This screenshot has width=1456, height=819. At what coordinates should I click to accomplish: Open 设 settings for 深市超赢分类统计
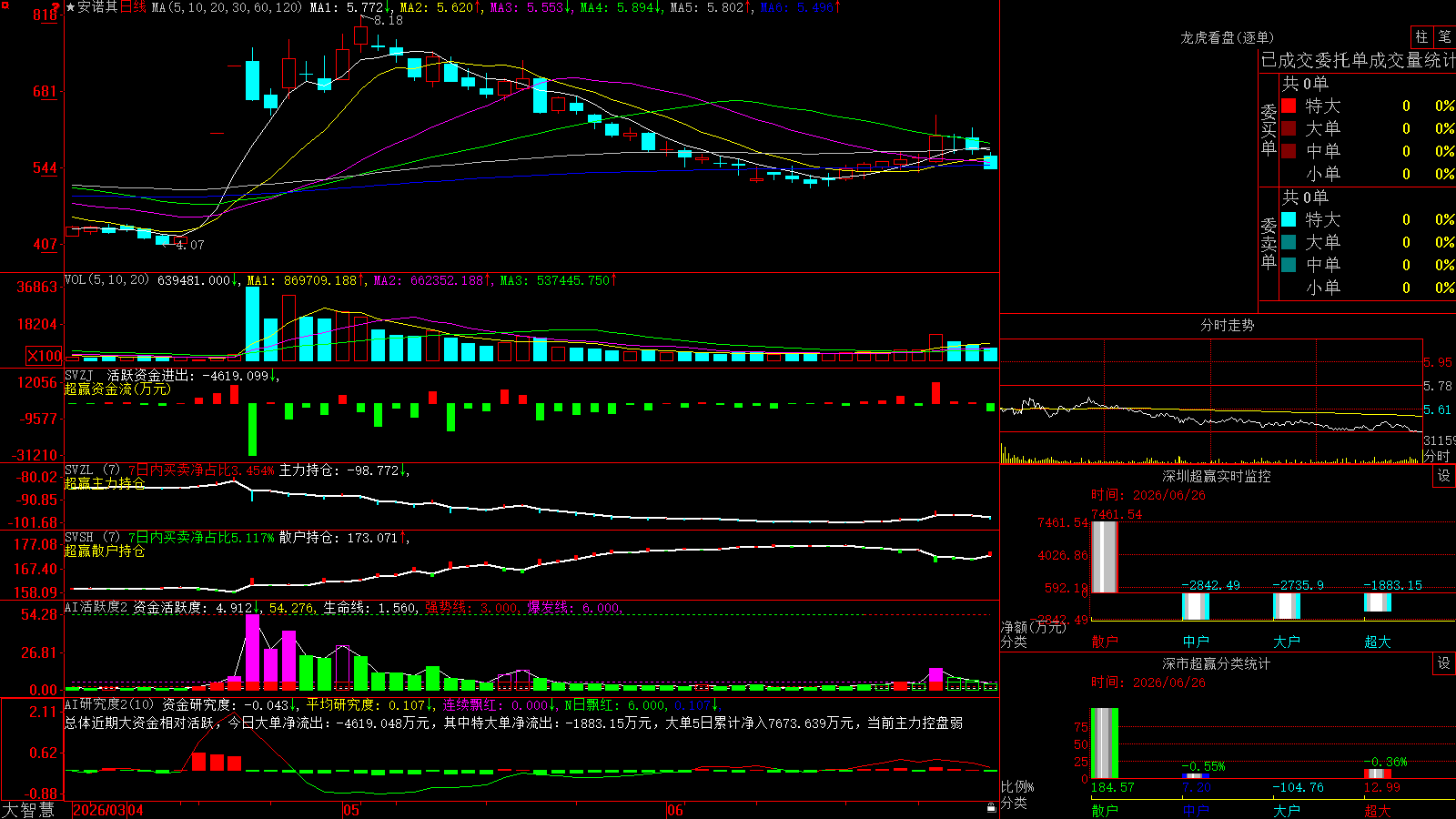tap(1444, 663)
